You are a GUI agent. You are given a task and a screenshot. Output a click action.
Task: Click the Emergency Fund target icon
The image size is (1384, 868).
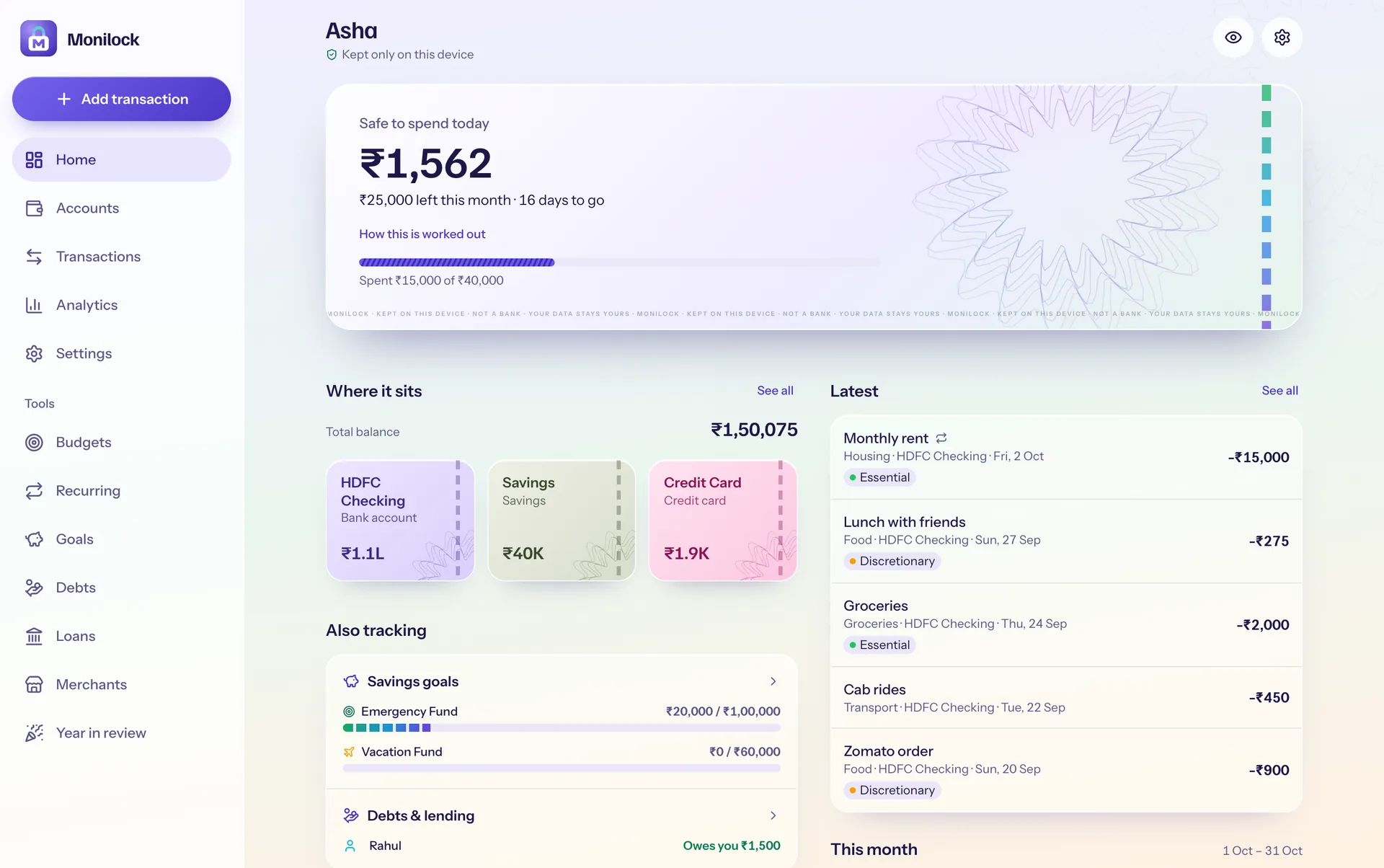(x=349, y=712)
